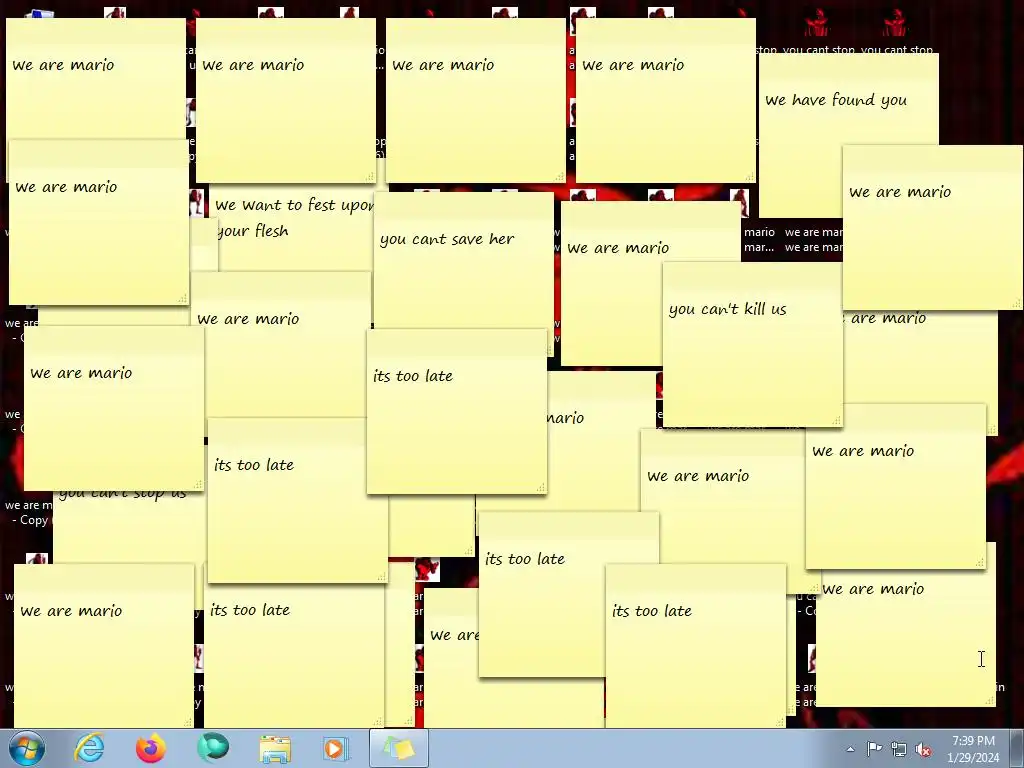
Task: Open Action Center flag icon in tray
Action: 874,749
